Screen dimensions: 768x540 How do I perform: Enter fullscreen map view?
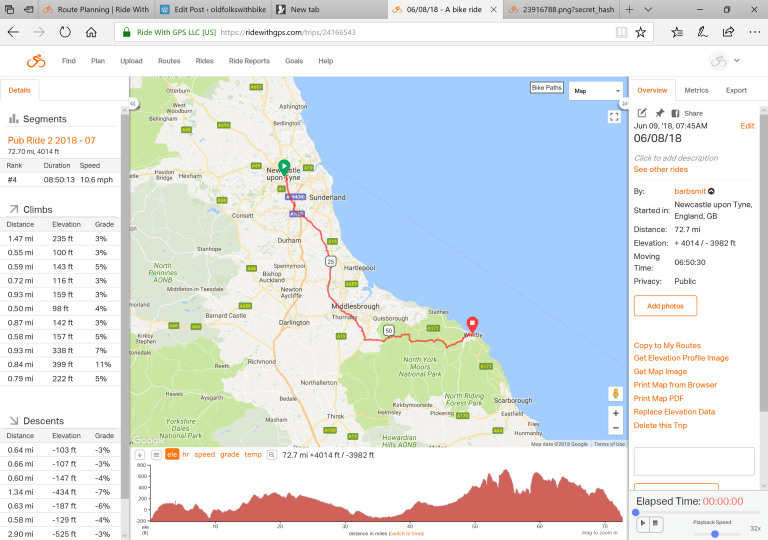point(614,116)
